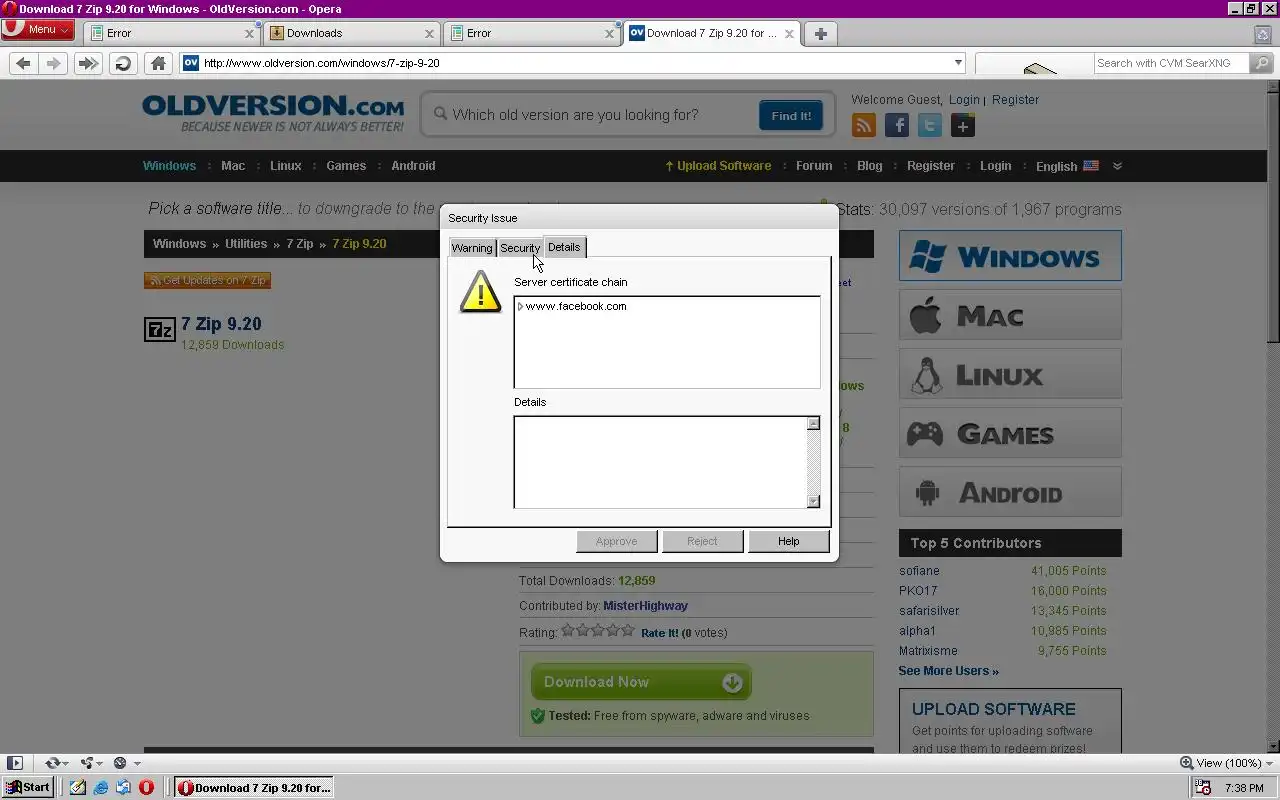Open Opera Turbo status dropdown arrow

136,764
